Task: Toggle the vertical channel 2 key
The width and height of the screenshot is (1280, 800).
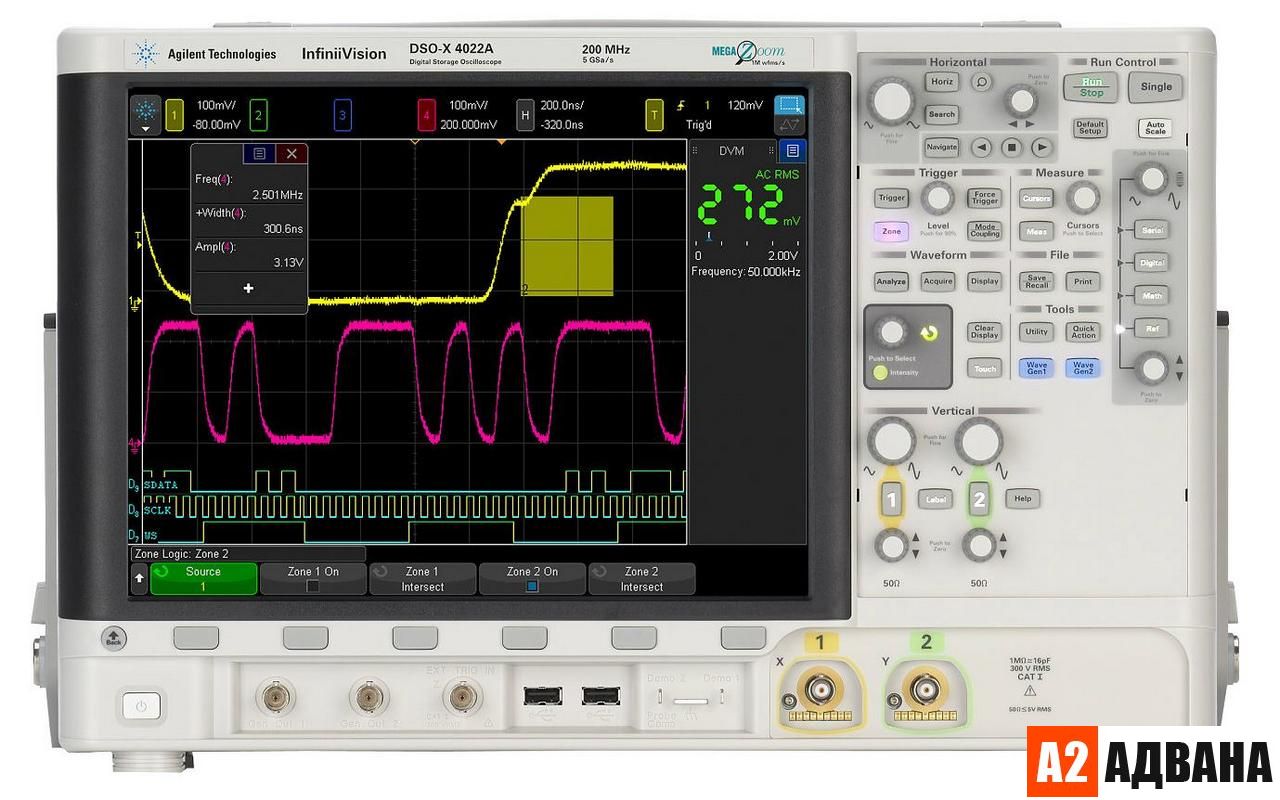Action: pos(979,499)
